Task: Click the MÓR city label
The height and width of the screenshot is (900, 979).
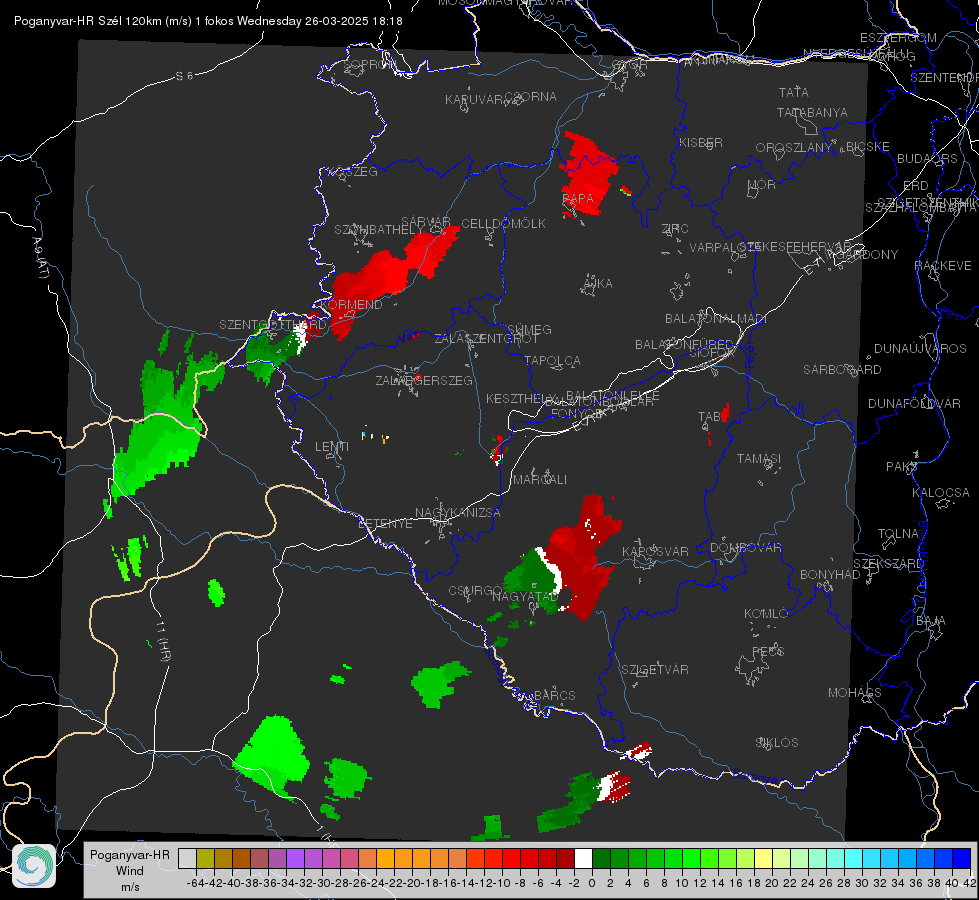Action: click(x=762, y=185)
